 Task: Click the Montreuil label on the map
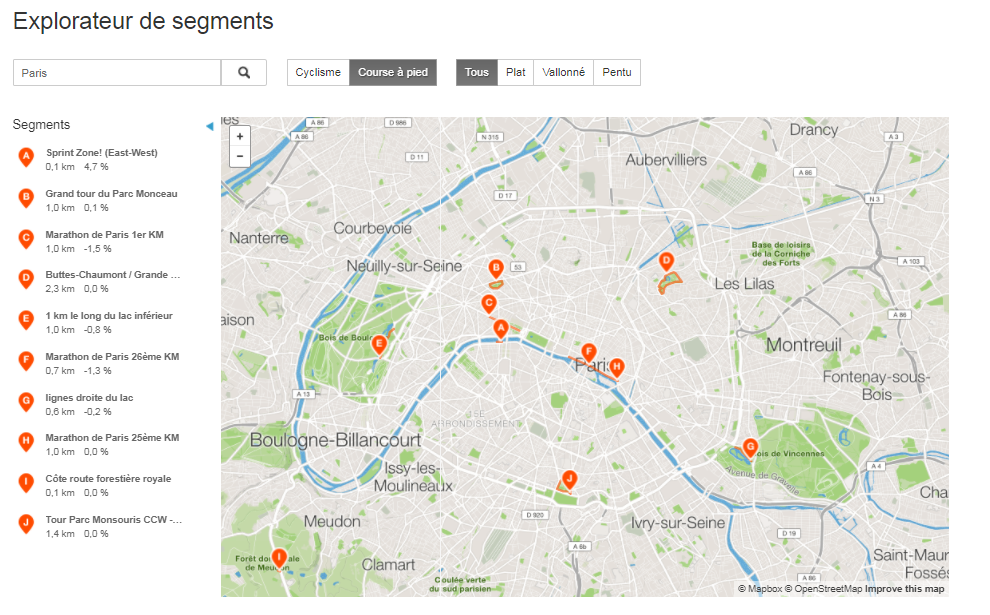tap(804, 345)
